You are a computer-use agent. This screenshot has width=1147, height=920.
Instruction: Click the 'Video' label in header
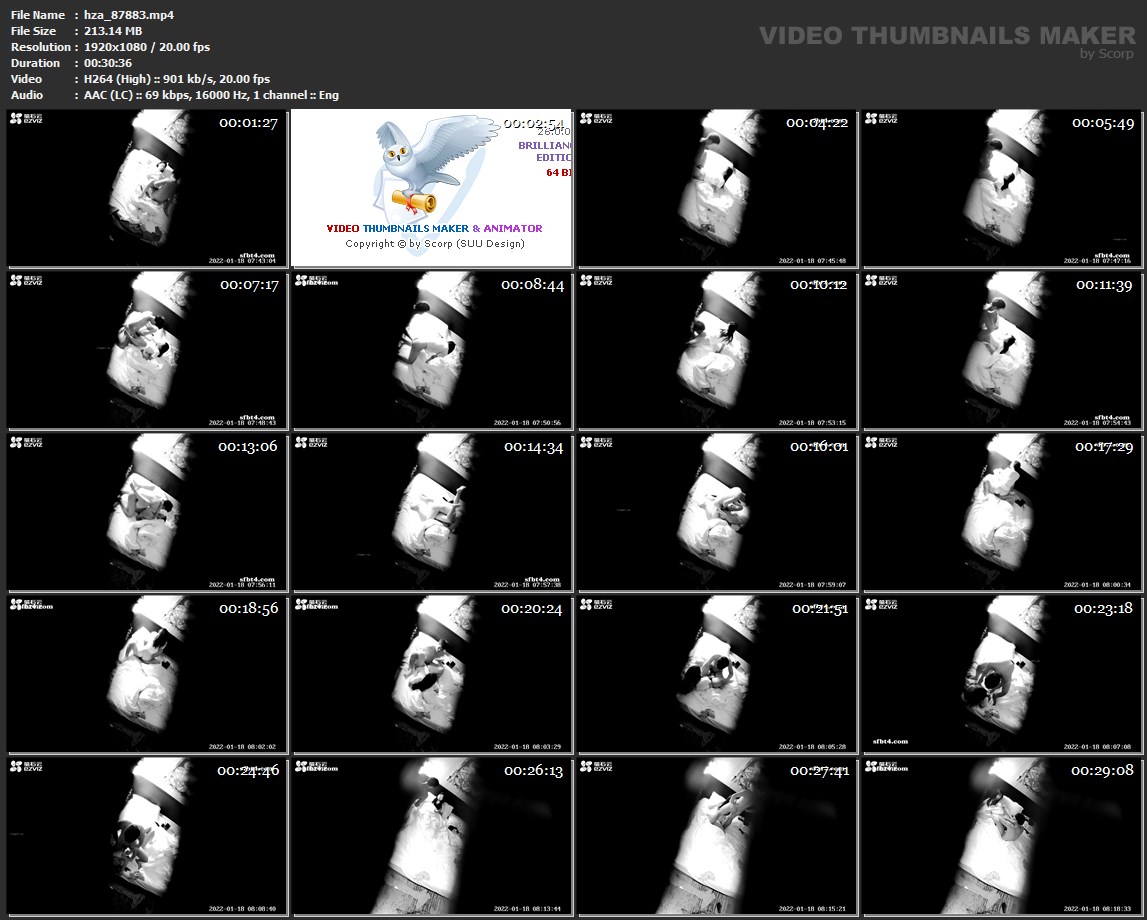click(26, 79)
